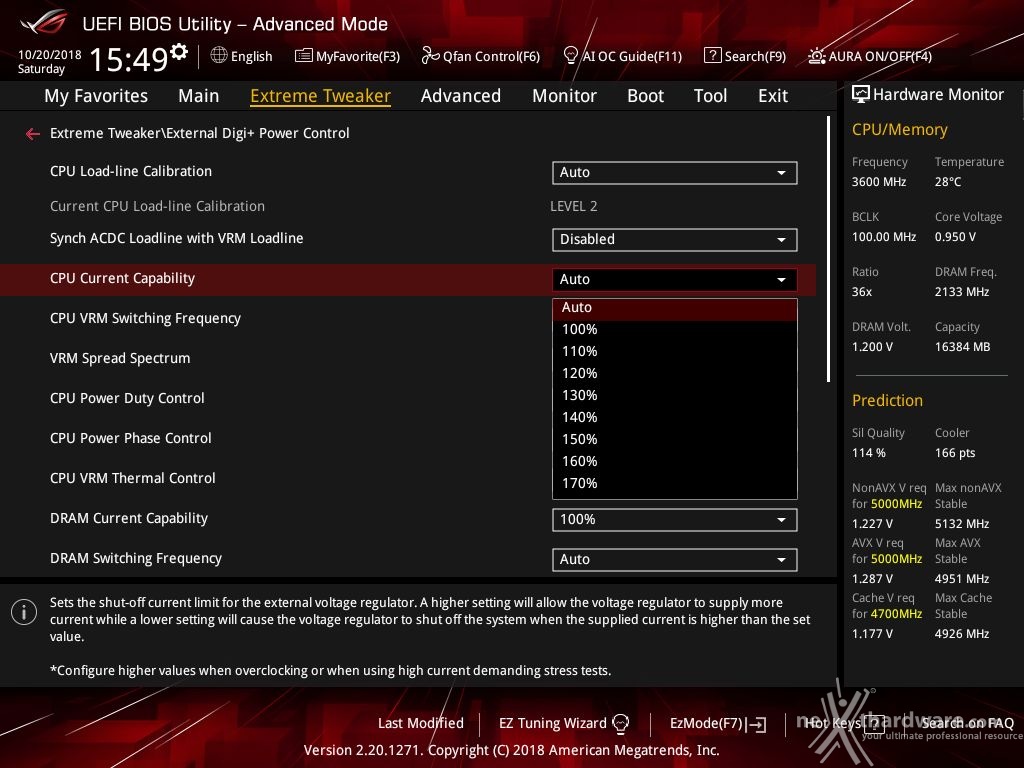
Task: Click the AURA ON/OFF light icon
Action: [x=817, y=56]
